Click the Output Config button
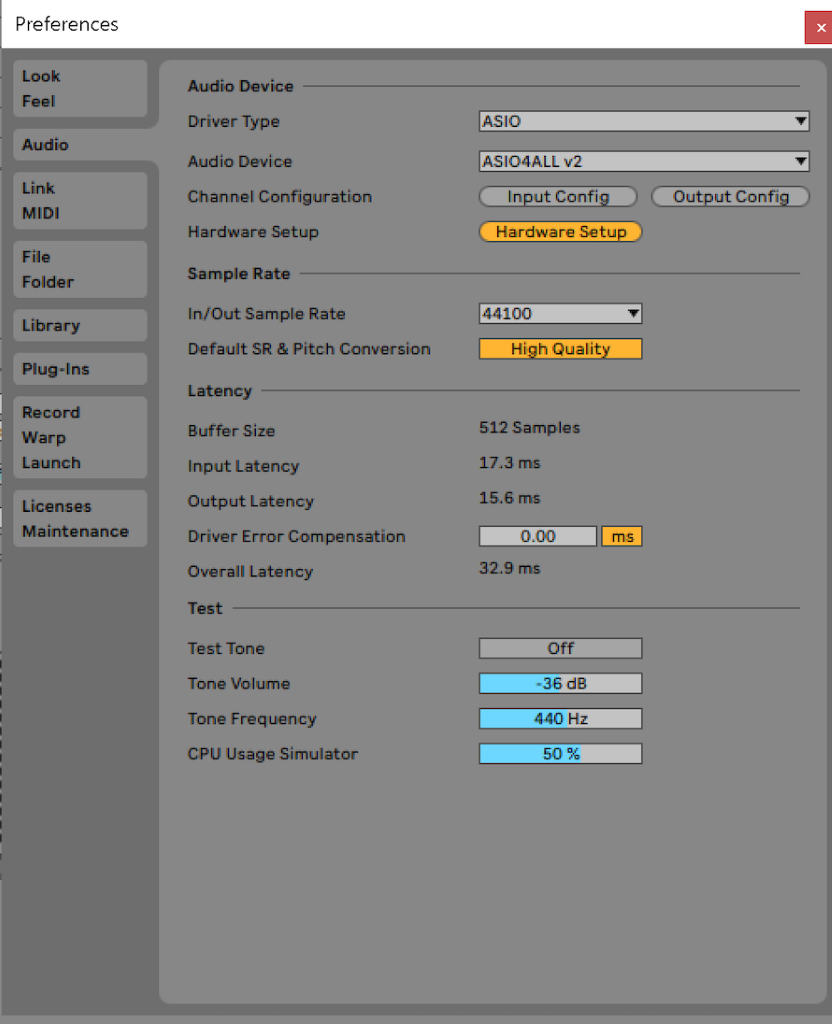The image size is (832, 1024). coord(730,197)
